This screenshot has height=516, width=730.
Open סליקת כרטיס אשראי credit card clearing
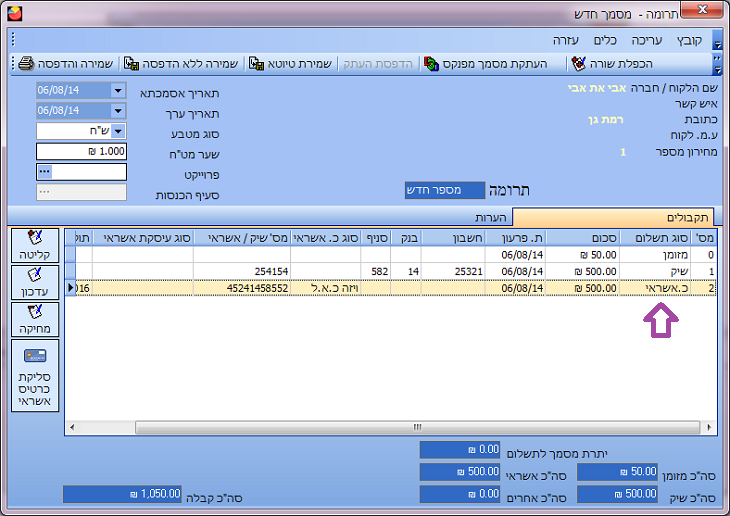point(35,376)
